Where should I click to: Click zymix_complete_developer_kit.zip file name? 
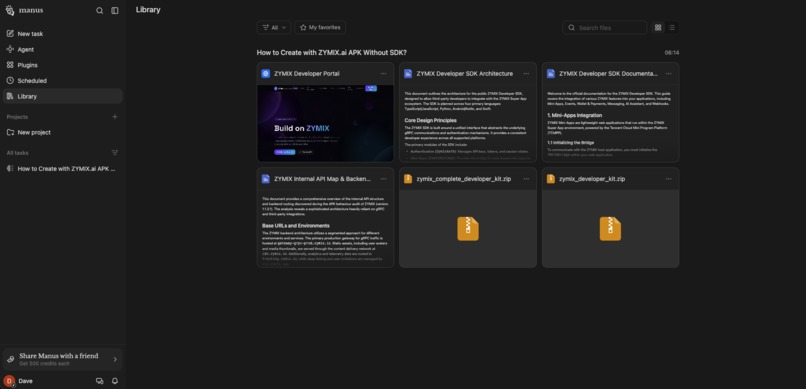coord(464,179)
